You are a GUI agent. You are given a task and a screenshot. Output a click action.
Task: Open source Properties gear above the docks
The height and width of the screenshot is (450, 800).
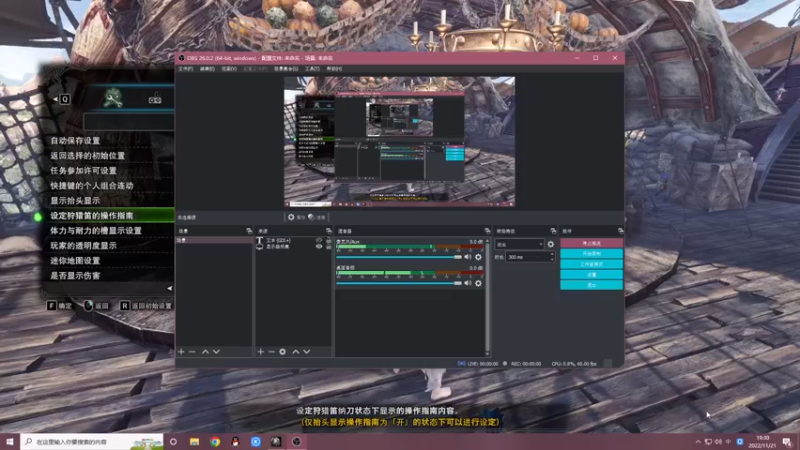295,217
